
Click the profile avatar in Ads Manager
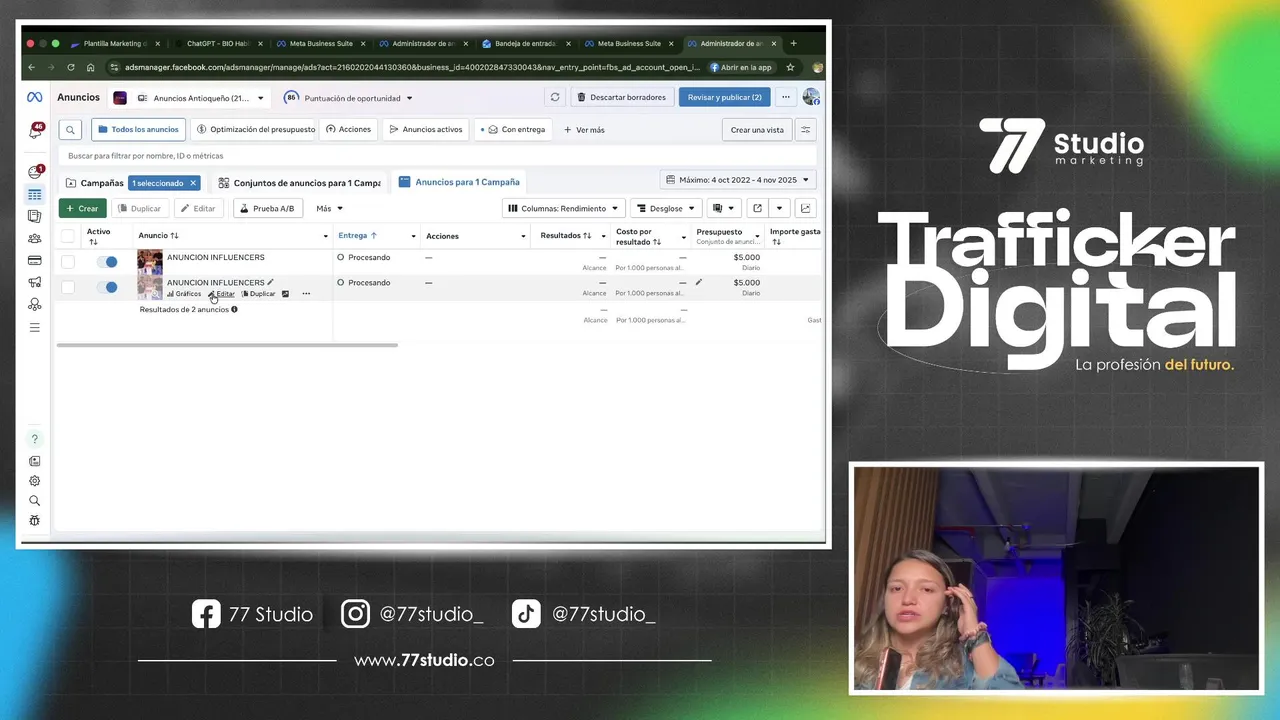tap(811, 97)
